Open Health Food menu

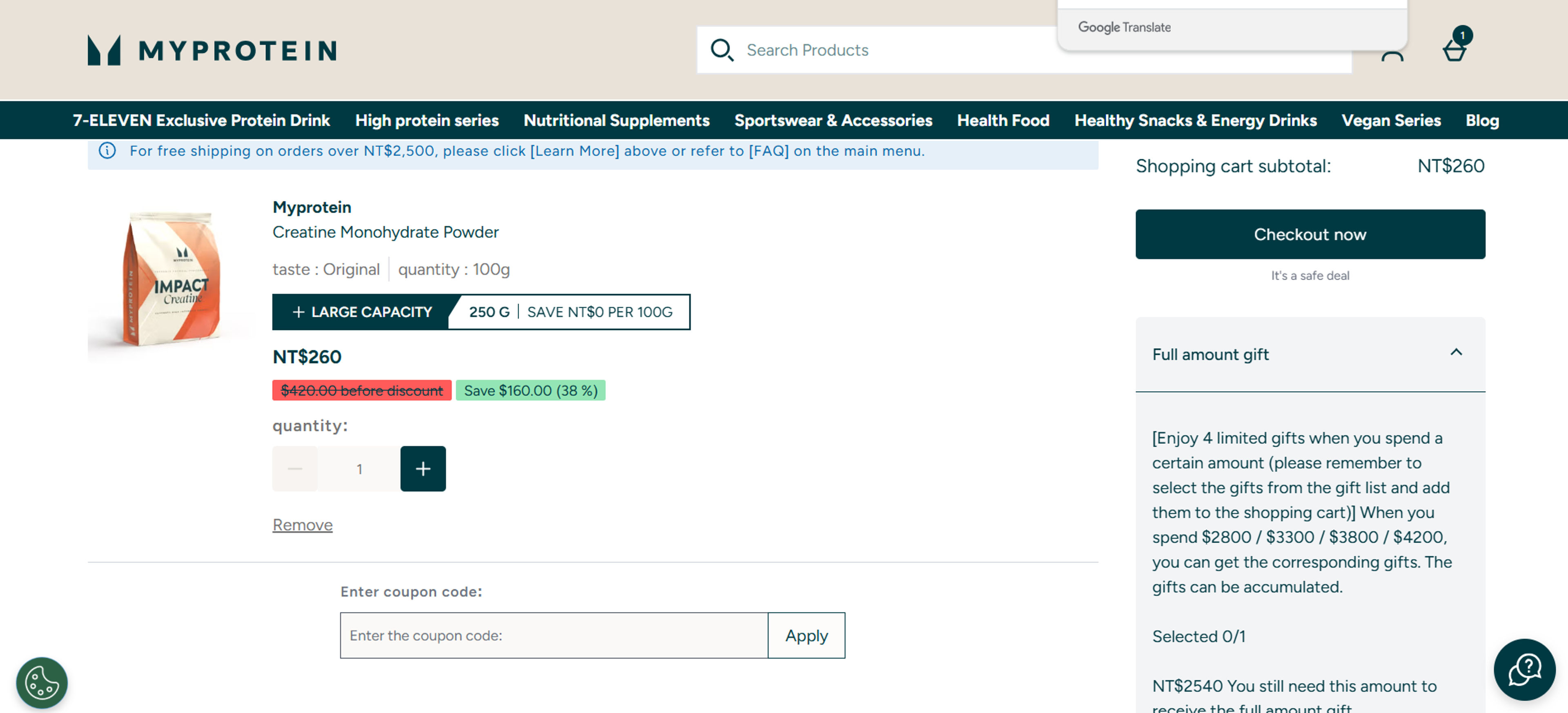click(x=1003, y=120)
